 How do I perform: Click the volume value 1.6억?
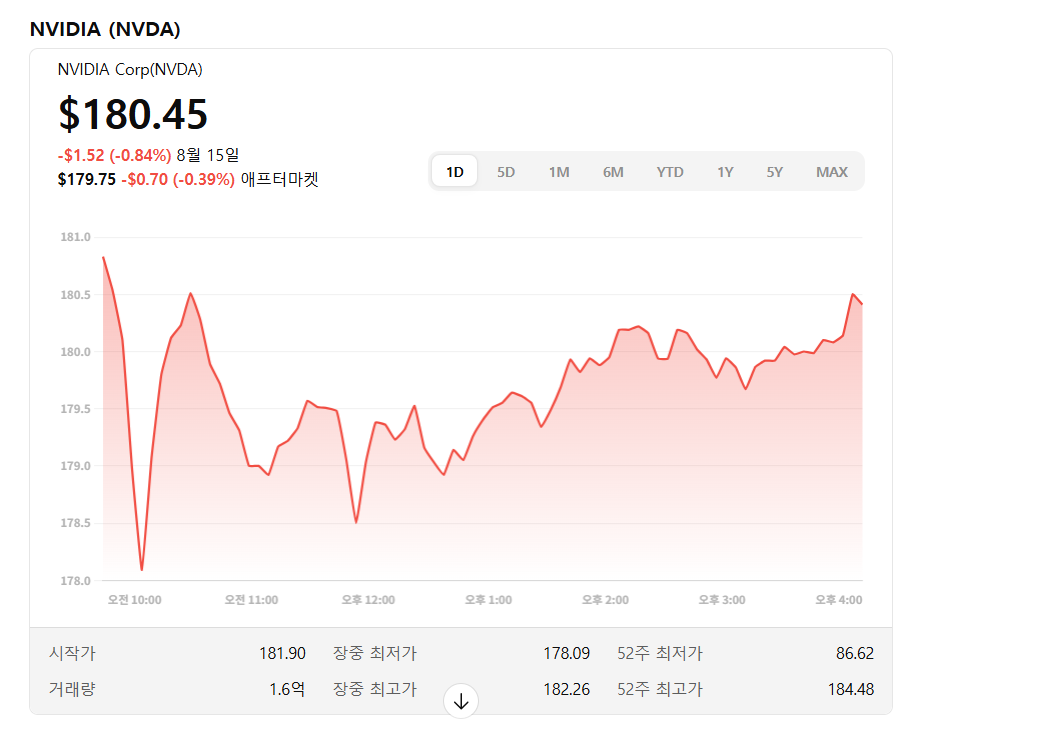tap(287, 689)
